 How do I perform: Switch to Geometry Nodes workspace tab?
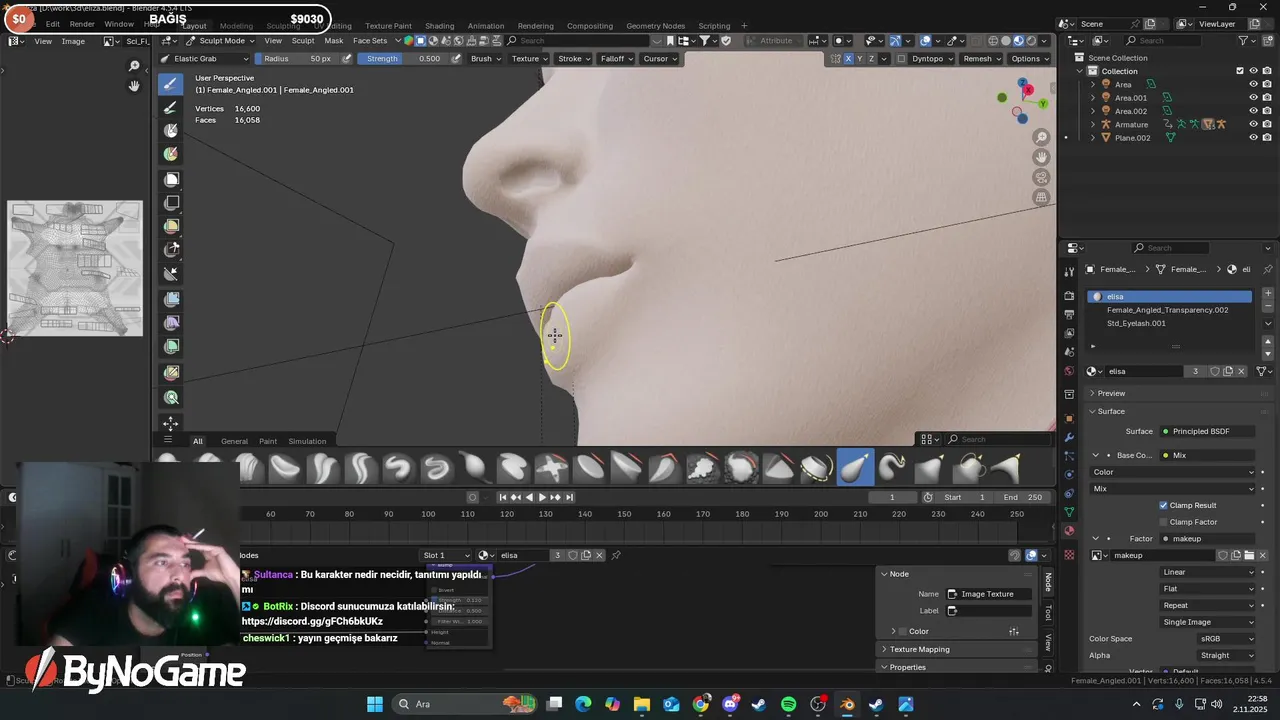(x=655, y=26)
